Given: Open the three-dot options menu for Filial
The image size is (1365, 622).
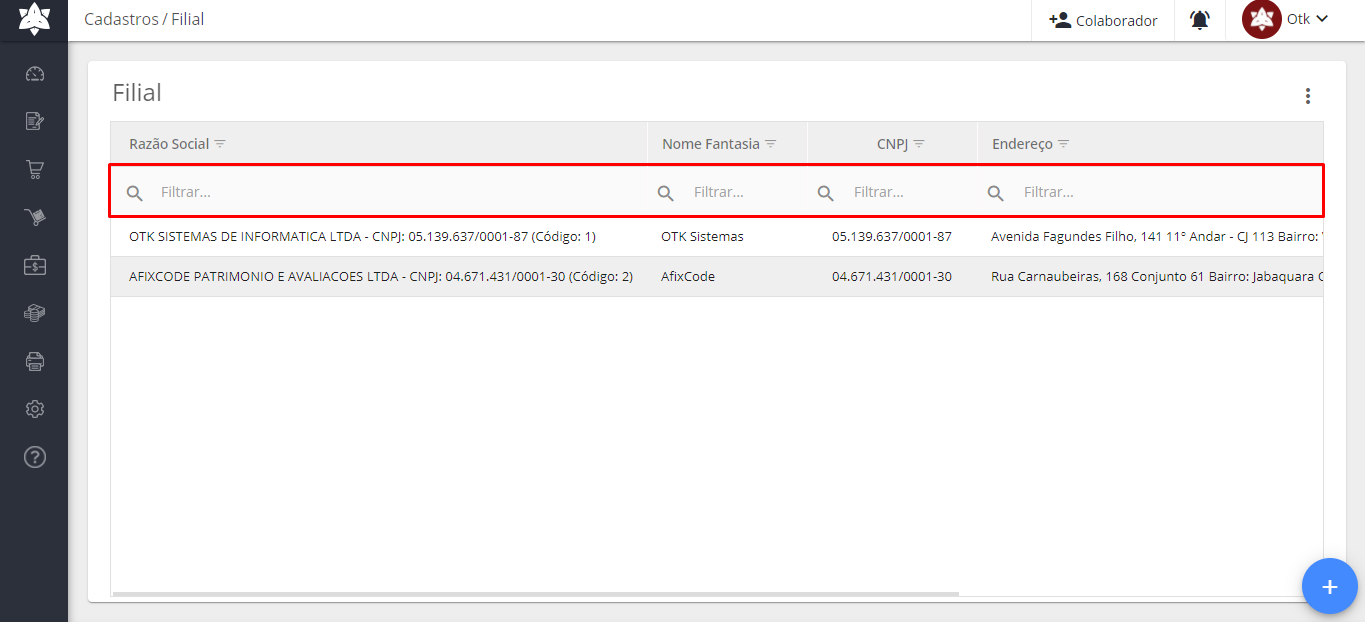Looking at the screenshot, I should tap(1307, 96).
